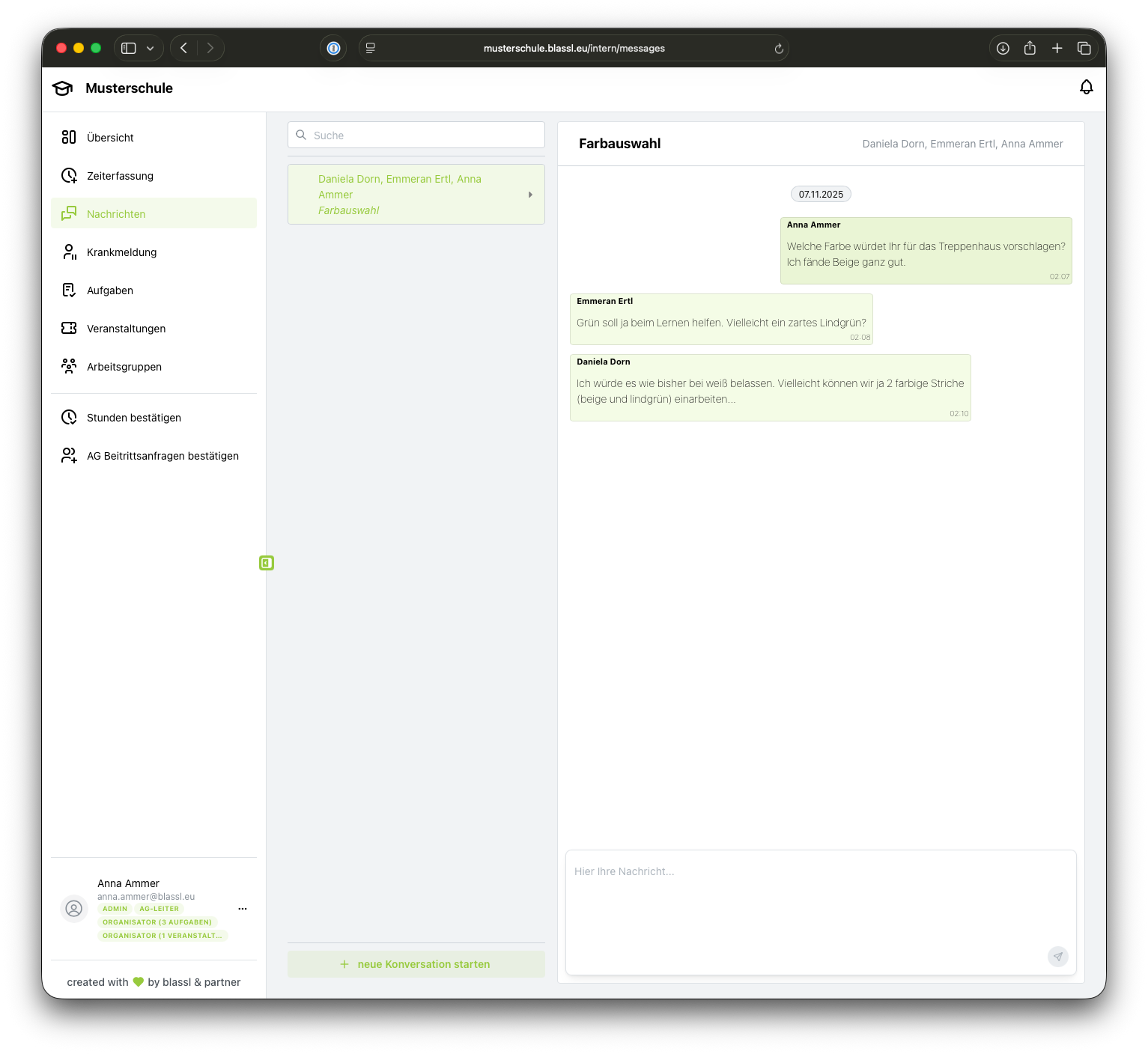
Task: Click the notification bell icon
Action: (x=1086, y=88)
